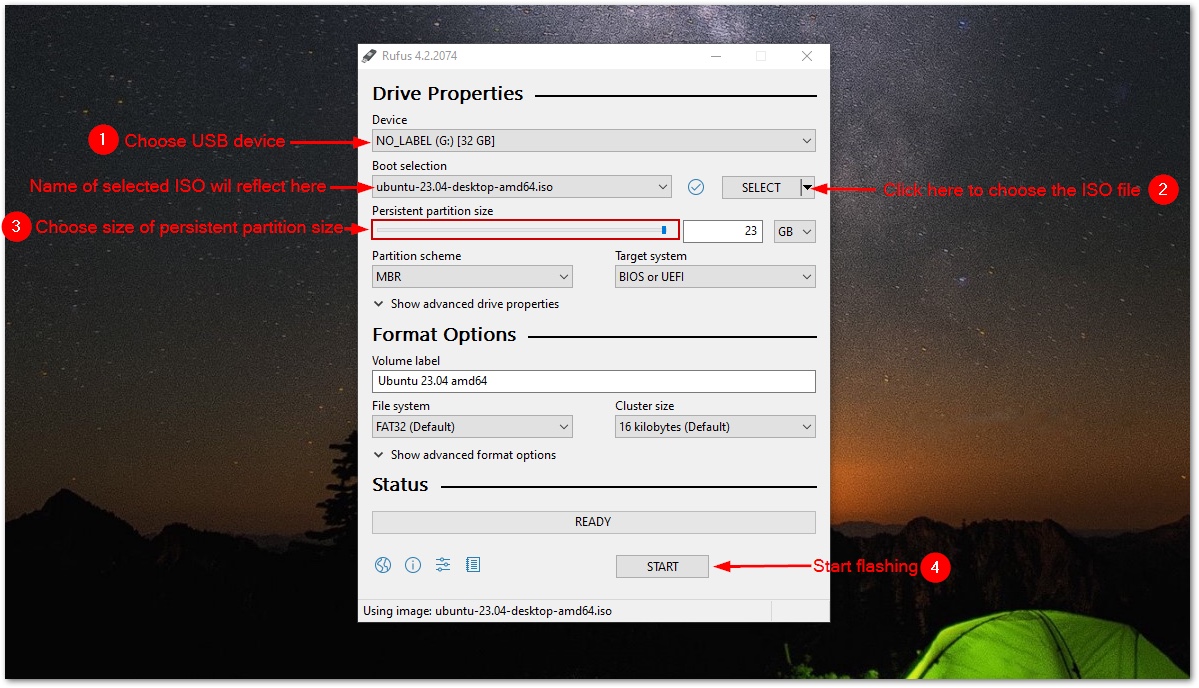Click the persistent size value field 23
Viewport: 1199px width, 688px height.
pyautogui.click(x=723, y=231)
